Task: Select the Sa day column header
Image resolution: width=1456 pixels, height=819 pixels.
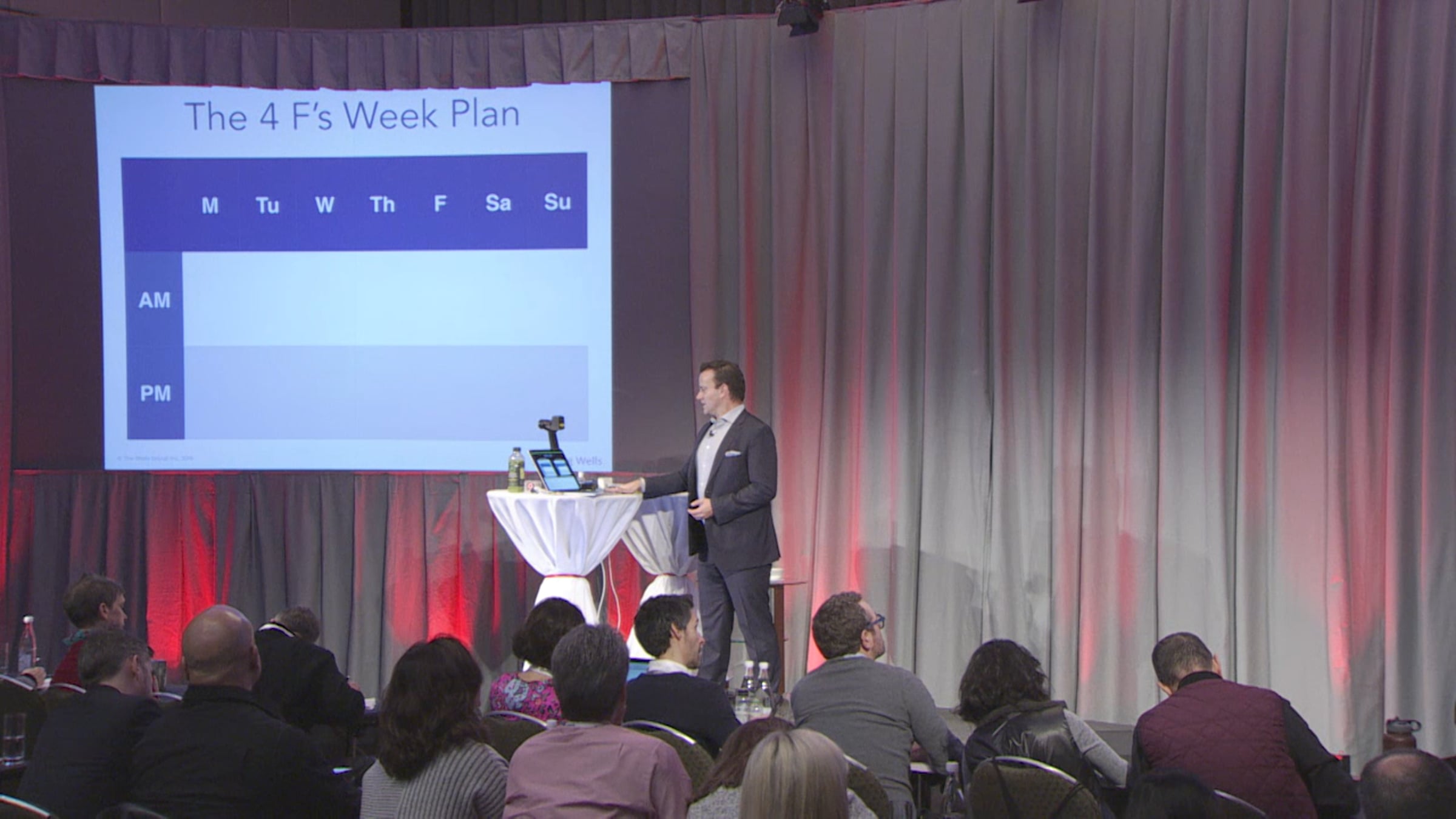Action: [x=497, y=203]
